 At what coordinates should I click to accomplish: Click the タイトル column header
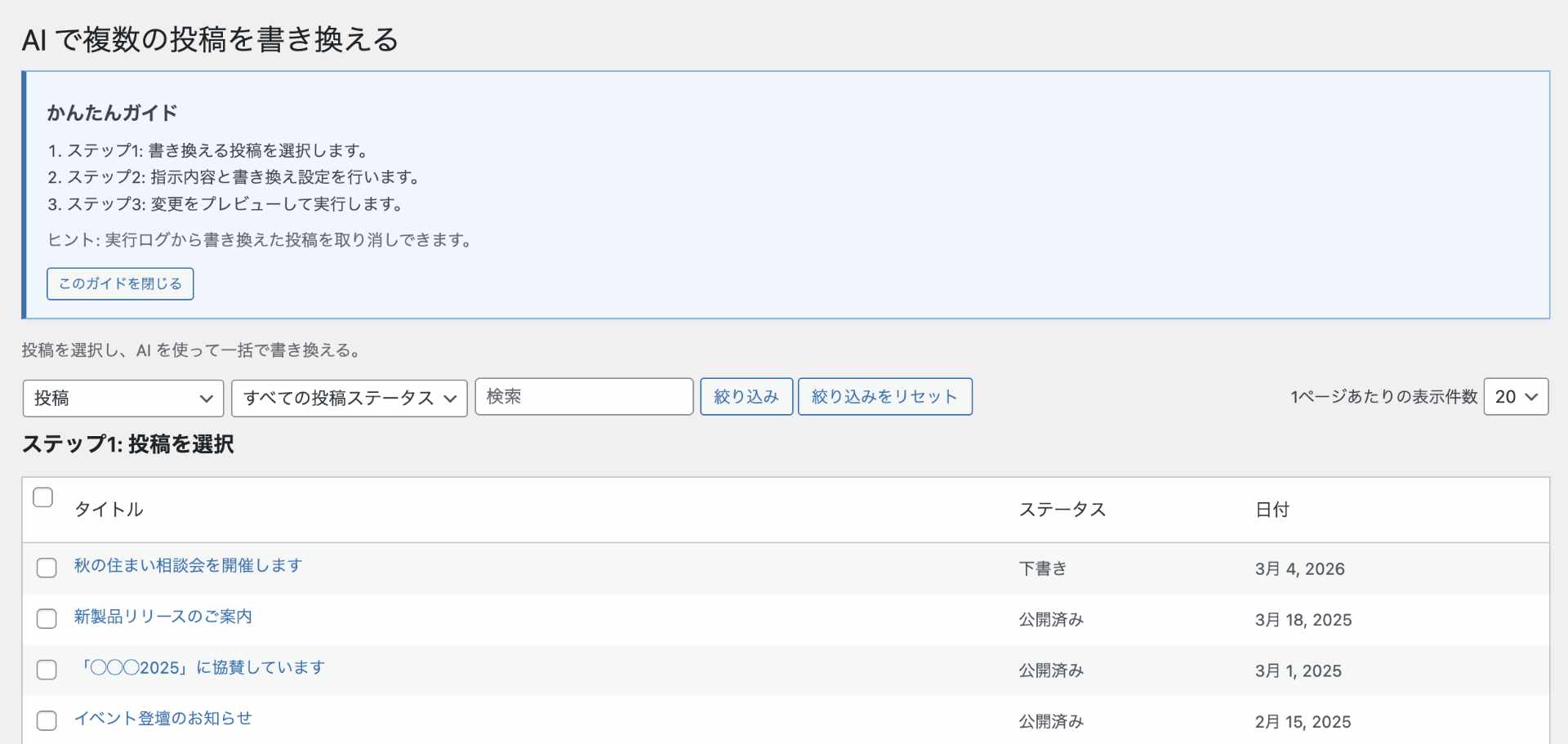point(109,510)
